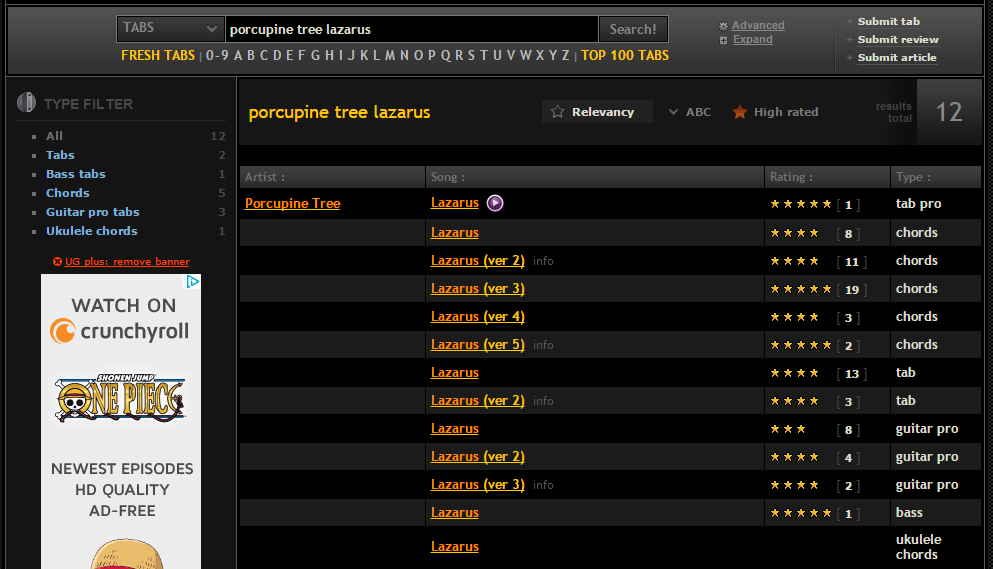
Task: Open Lazarus (ver 4) chords result
Action: pyautogui.click(x=478, y=316)
